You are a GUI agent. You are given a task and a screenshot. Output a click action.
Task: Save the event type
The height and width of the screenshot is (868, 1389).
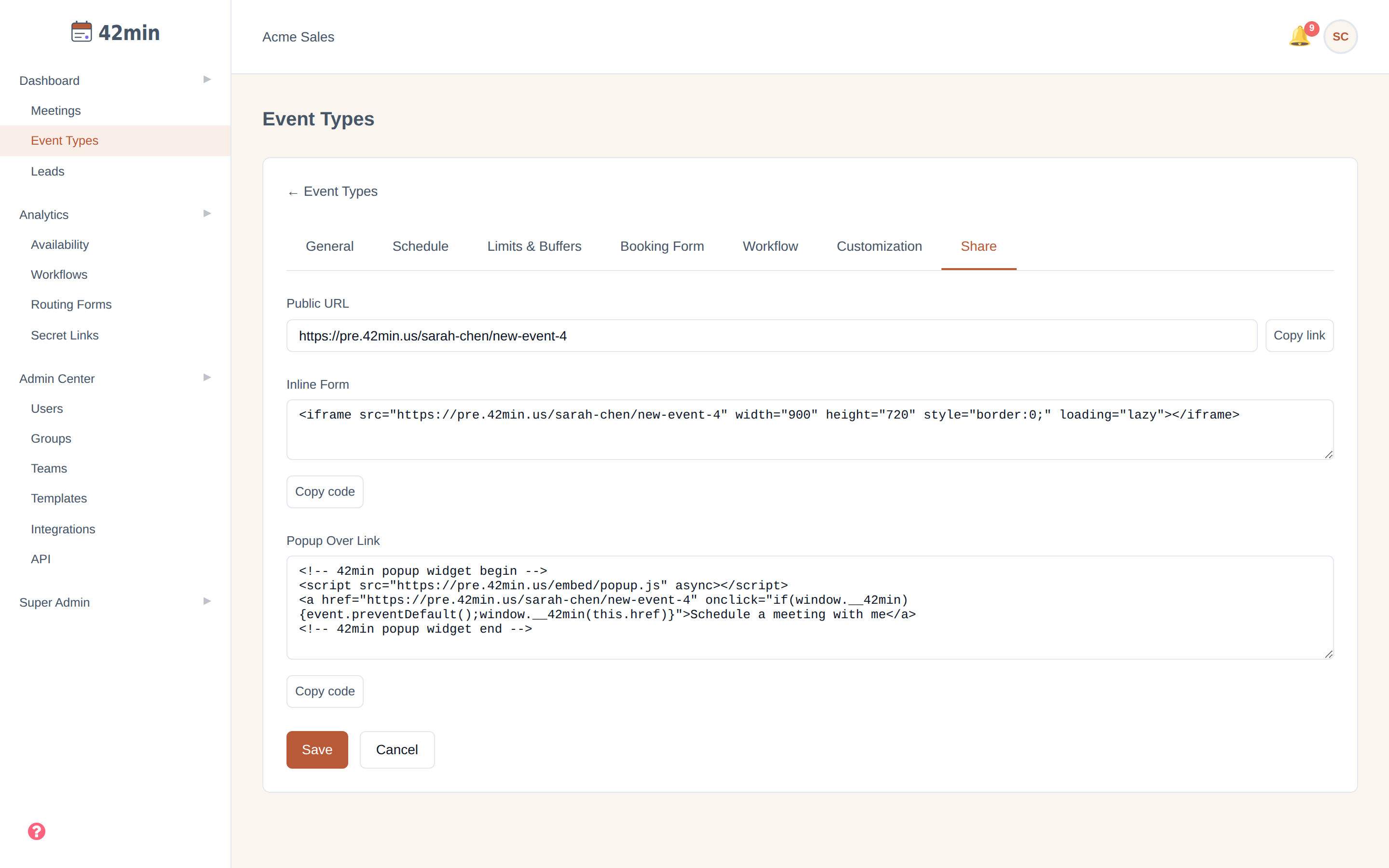(317, 750)
